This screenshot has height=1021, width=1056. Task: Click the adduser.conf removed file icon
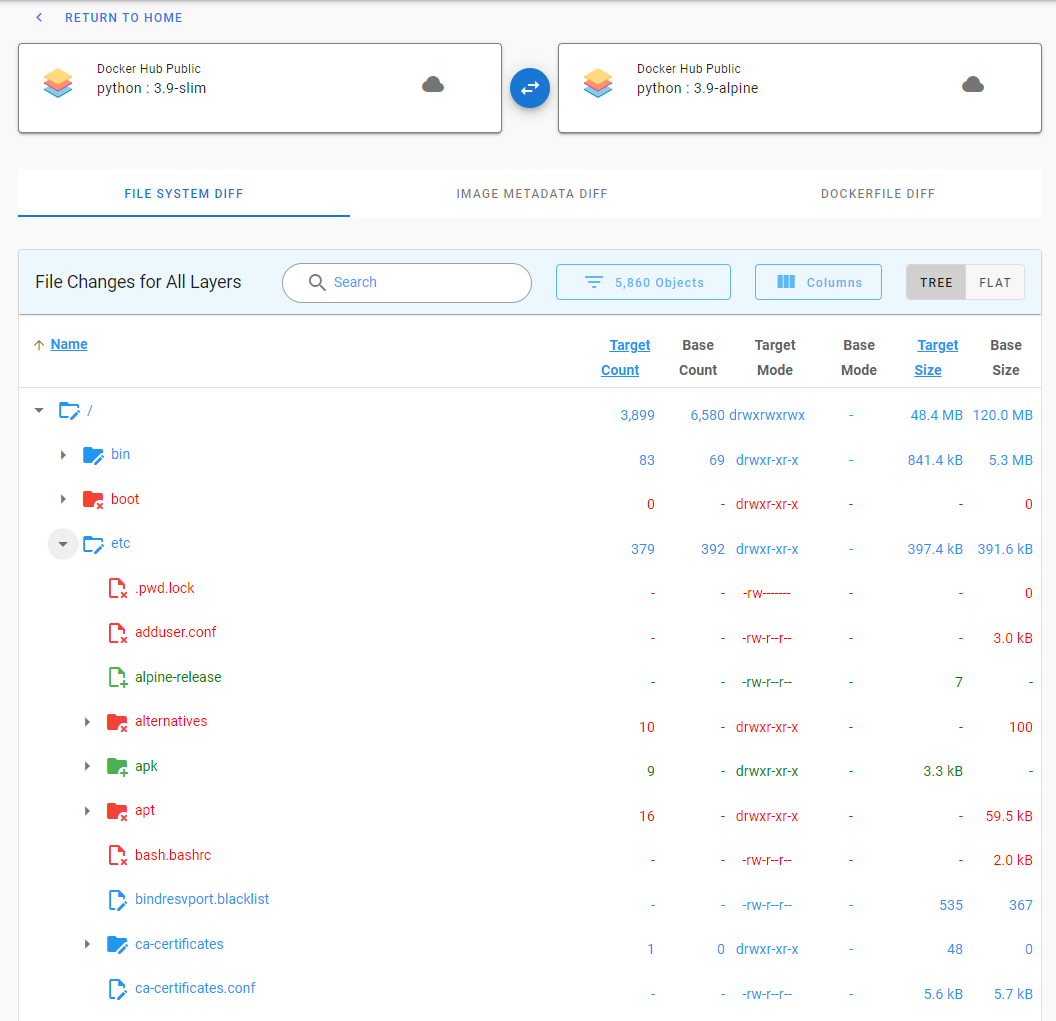pos(118,633)
